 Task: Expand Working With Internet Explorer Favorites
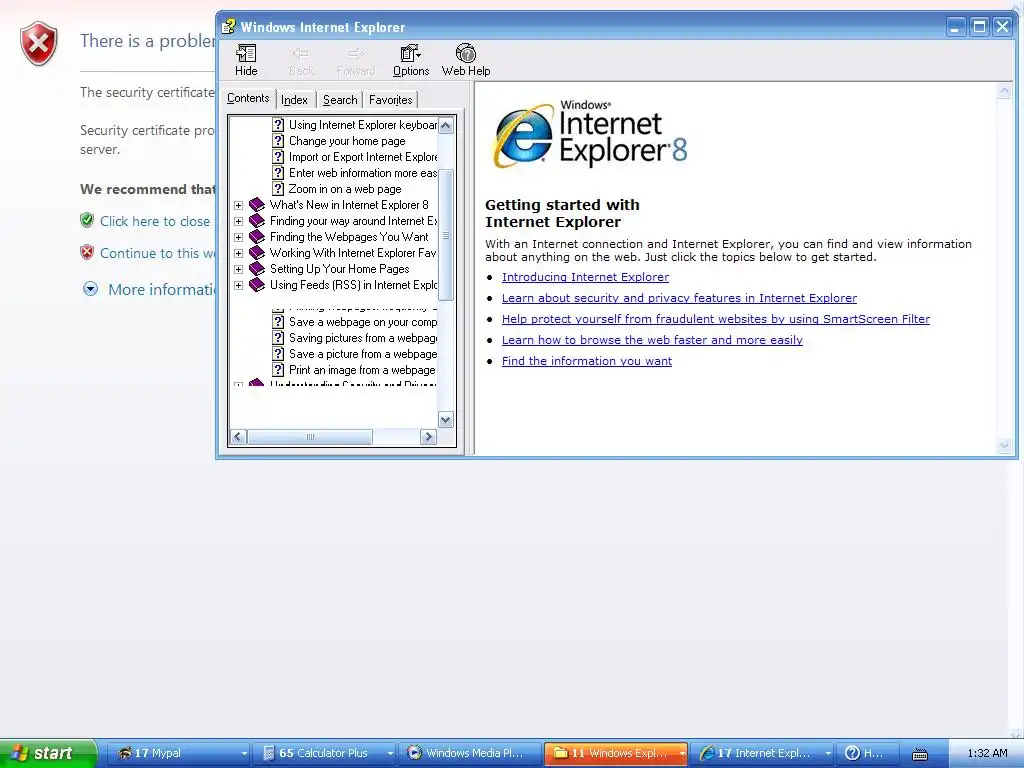point(238,253)
